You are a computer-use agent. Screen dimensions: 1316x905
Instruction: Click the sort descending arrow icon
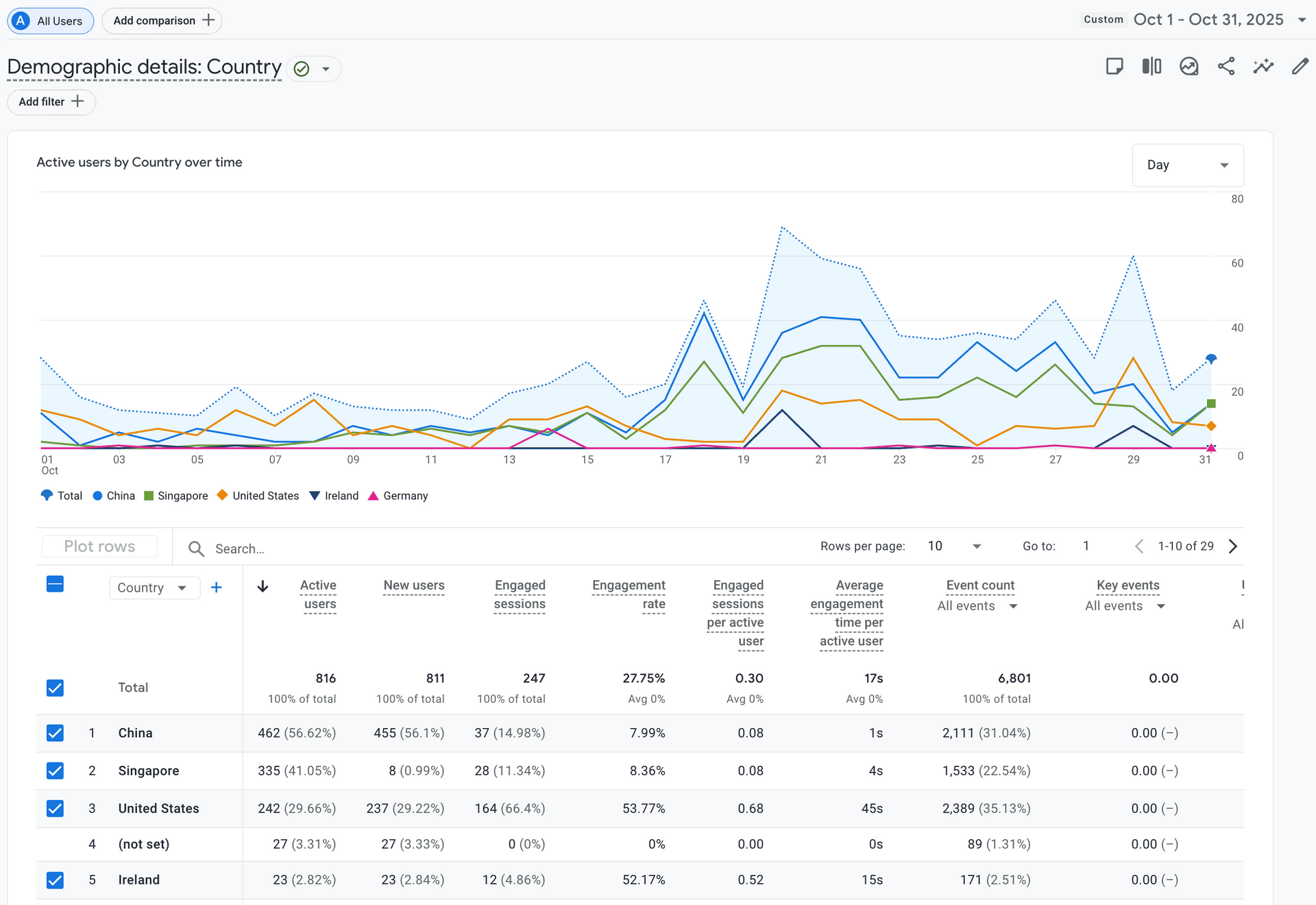[x=263, y=586]
